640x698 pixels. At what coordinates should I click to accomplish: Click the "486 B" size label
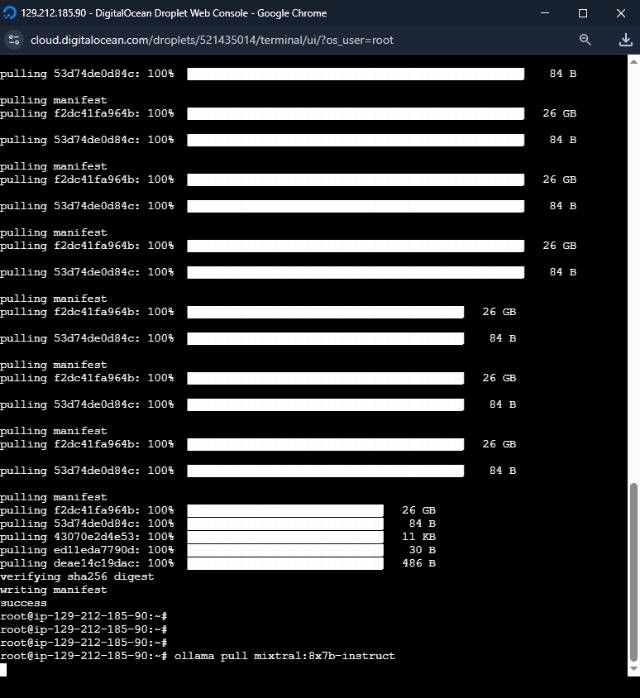coord(419,564)
